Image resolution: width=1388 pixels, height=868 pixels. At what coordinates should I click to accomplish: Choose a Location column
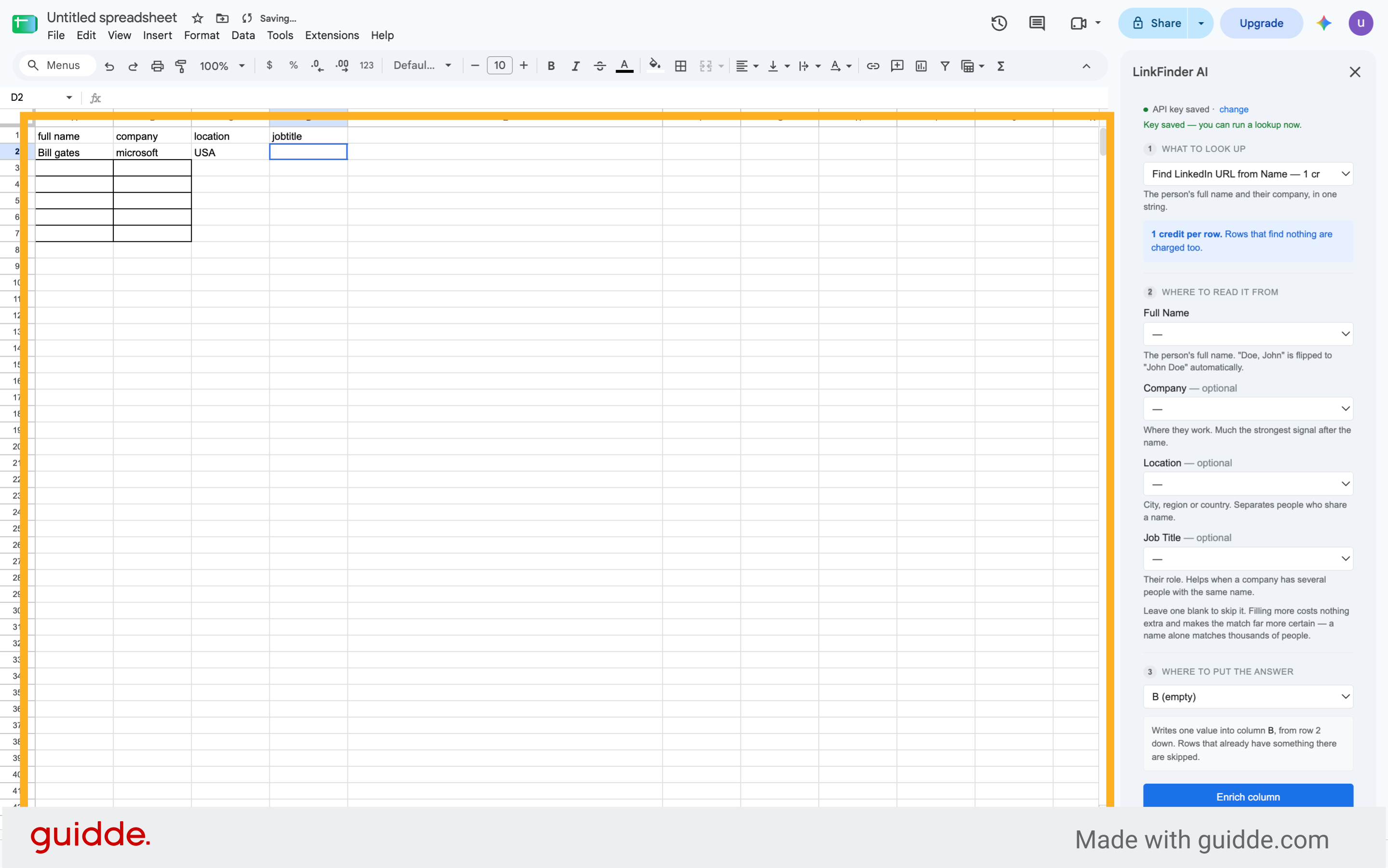(x=1248, y=484)
